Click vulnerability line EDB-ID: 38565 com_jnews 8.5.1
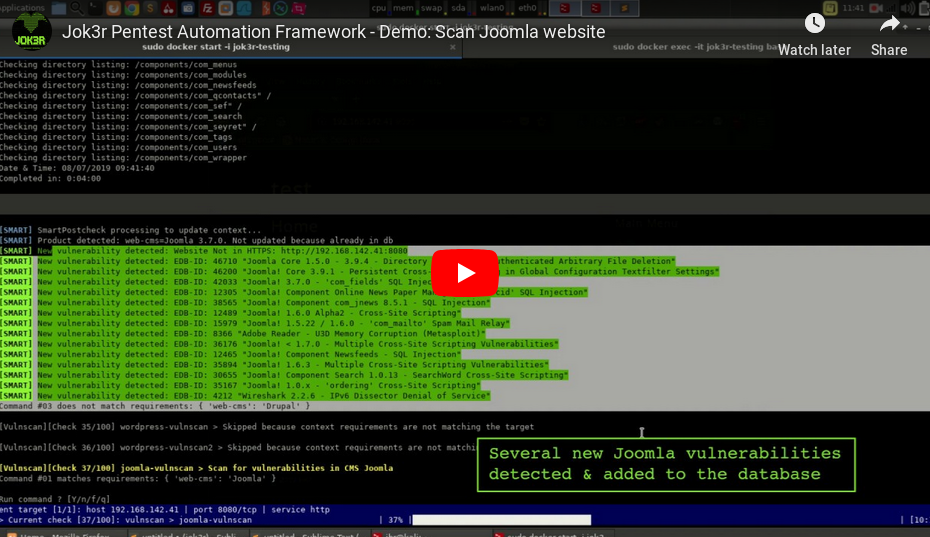The height and width of the screenshot is (537, 930). [x=246, y=303]
